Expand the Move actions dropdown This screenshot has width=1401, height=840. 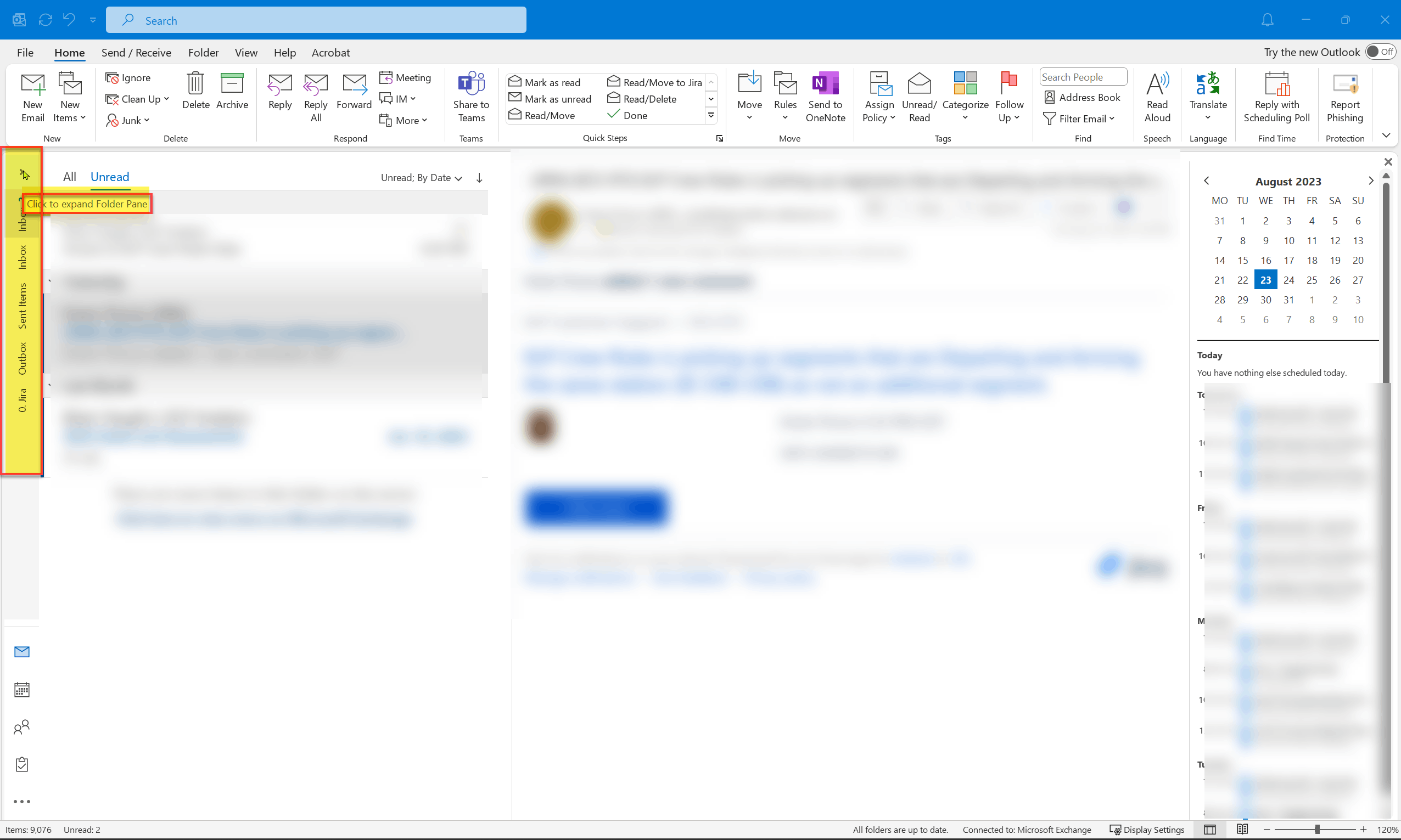pyautogui.click(x=749, y=118)
